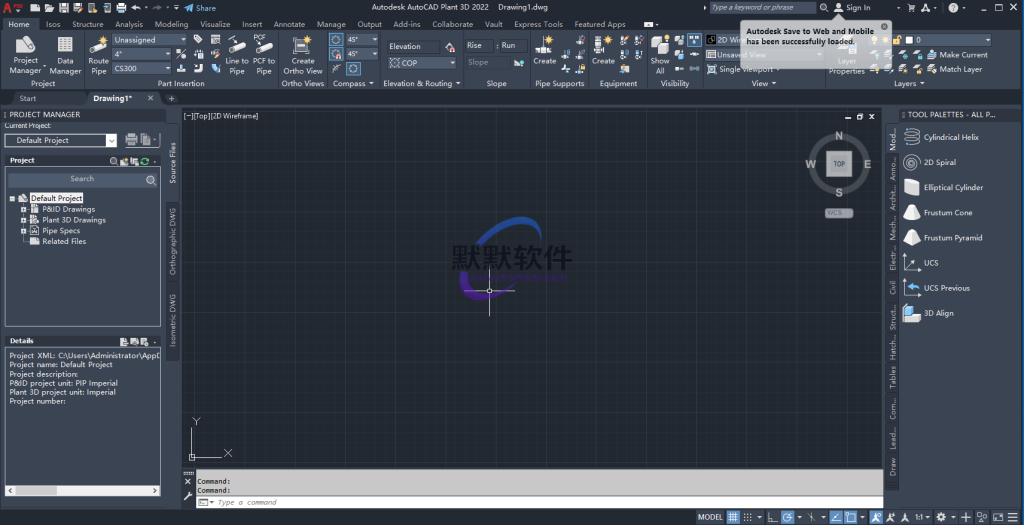1024x525 pixels.
Task: Choose Frustum Cone from tool palette
Action: [x=947, y=213]
